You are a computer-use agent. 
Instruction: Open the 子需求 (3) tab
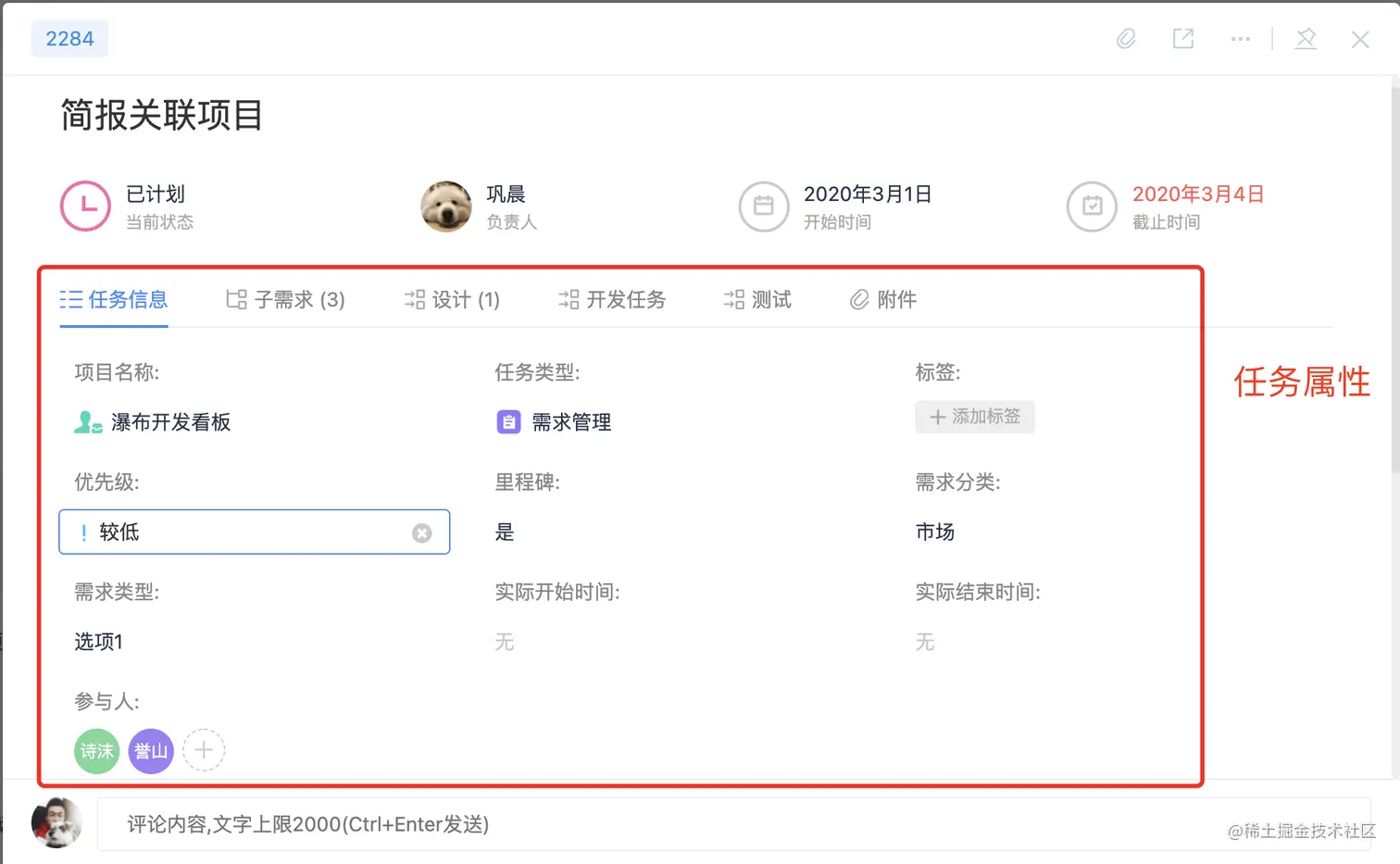click(285, 299)
